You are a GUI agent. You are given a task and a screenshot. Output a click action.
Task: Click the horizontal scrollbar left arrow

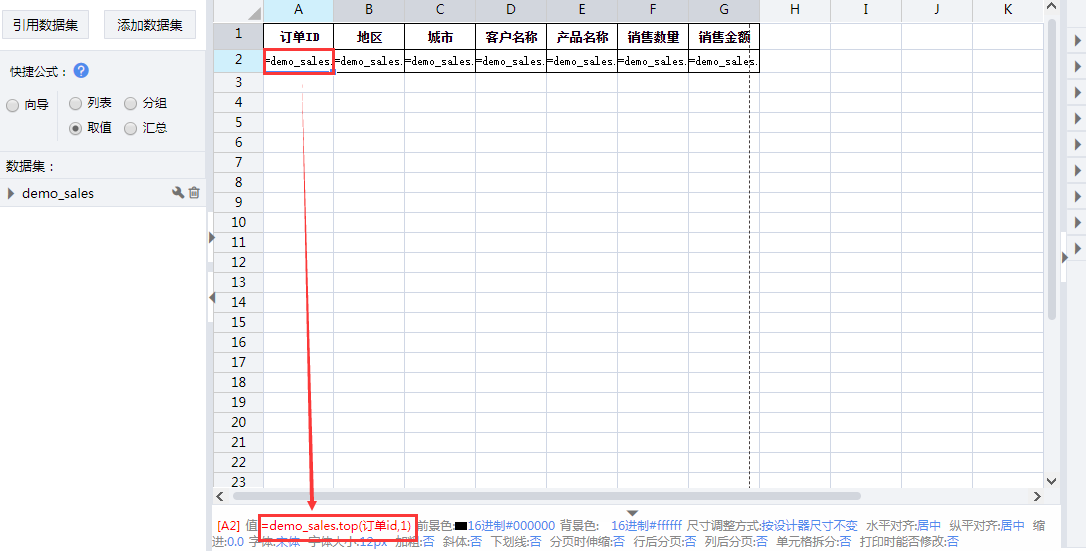coord(220,496)
